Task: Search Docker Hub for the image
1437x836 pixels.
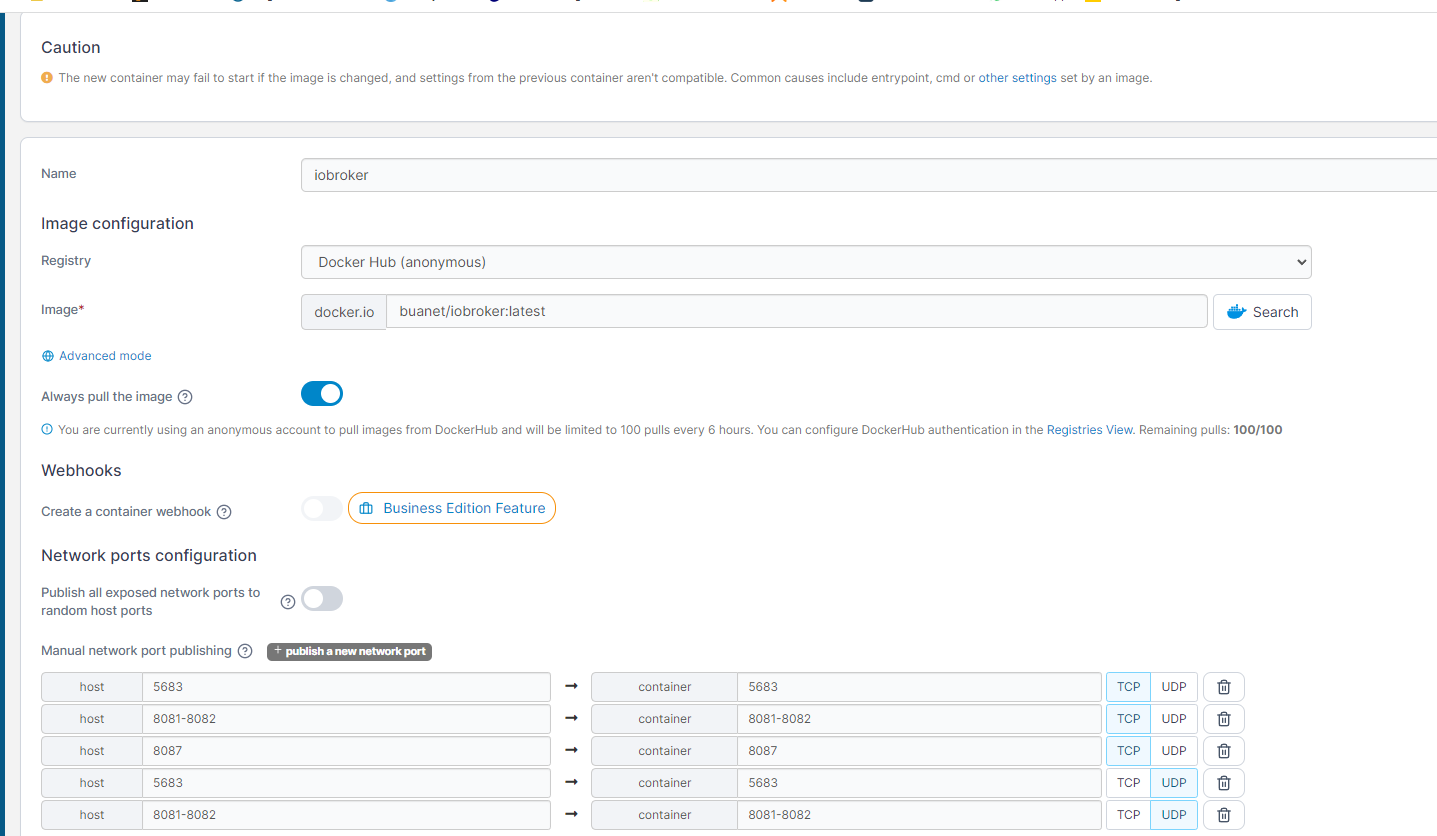Action: click(1262, 312)
